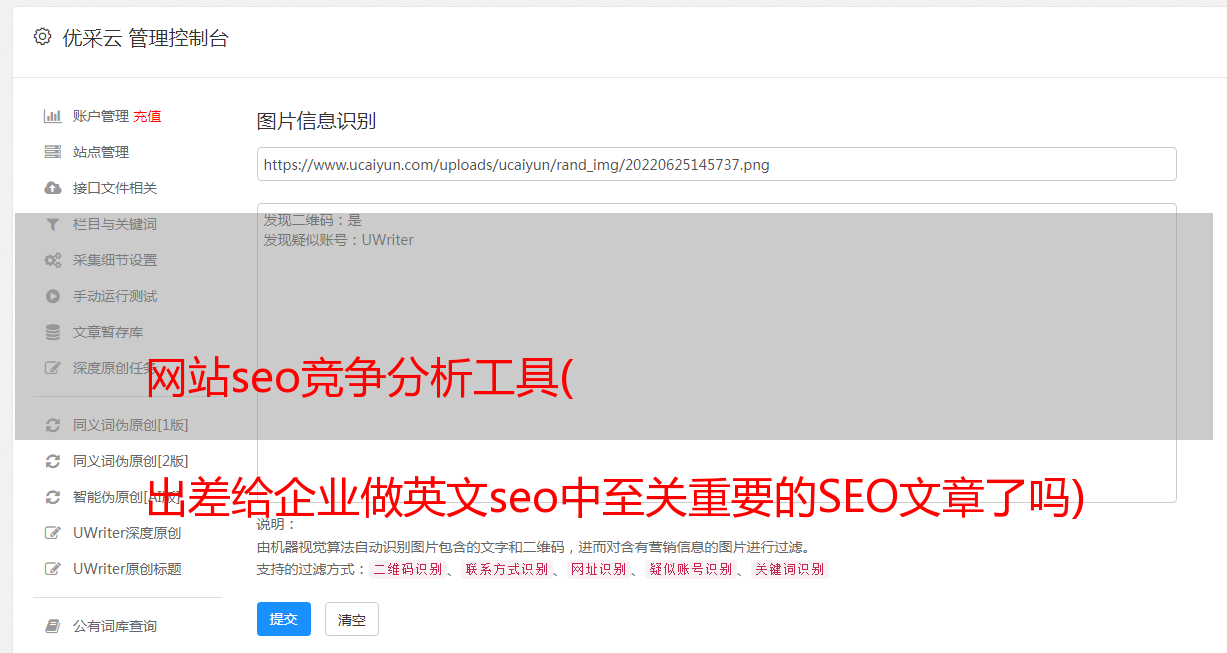Open 同义词伪原创[1版] menu item
This screenshot has width=1227, height=653.
click(130, 425)
